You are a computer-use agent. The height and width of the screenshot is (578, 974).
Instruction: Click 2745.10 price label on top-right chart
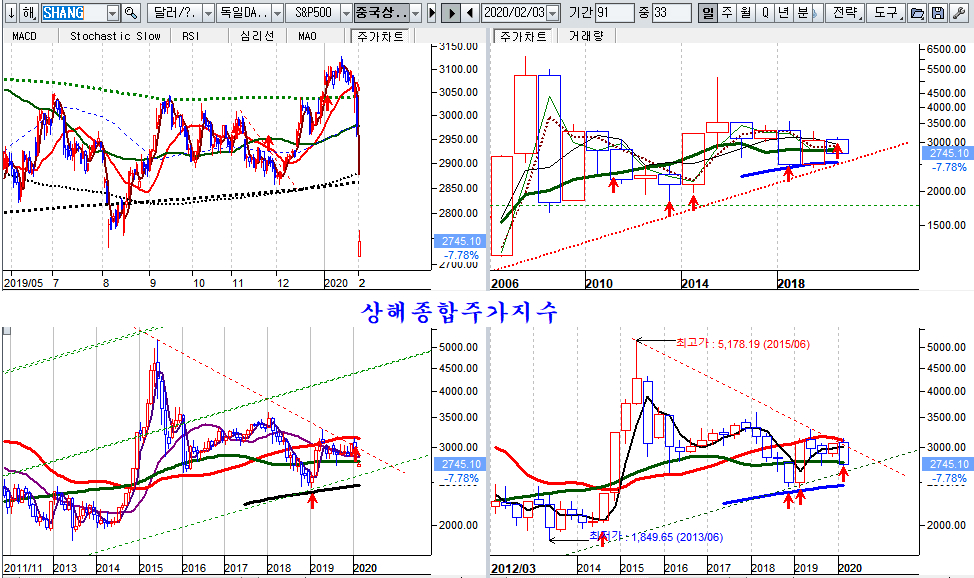(948, 153)
